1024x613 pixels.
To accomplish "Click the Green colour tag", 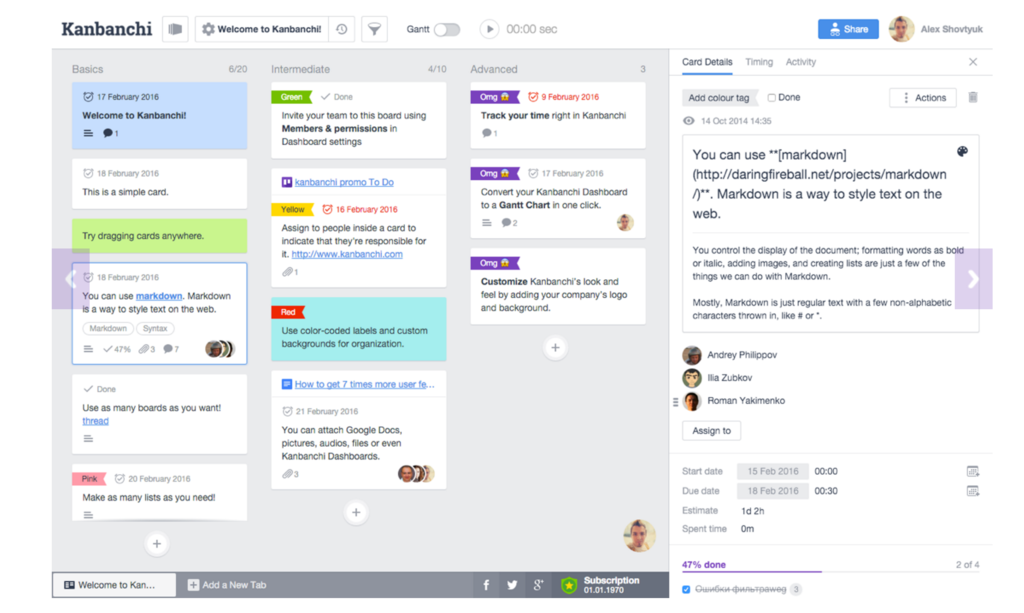I will click(x=291, y=97).
